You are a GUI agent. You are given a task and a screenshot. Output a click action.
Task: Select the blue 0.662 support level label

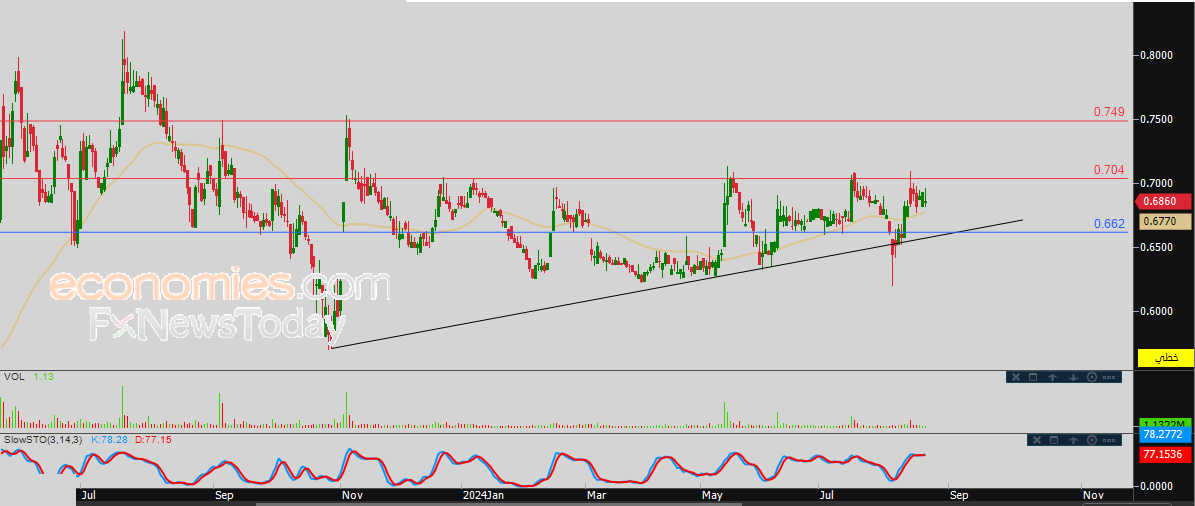click(x=1108, y=223)
